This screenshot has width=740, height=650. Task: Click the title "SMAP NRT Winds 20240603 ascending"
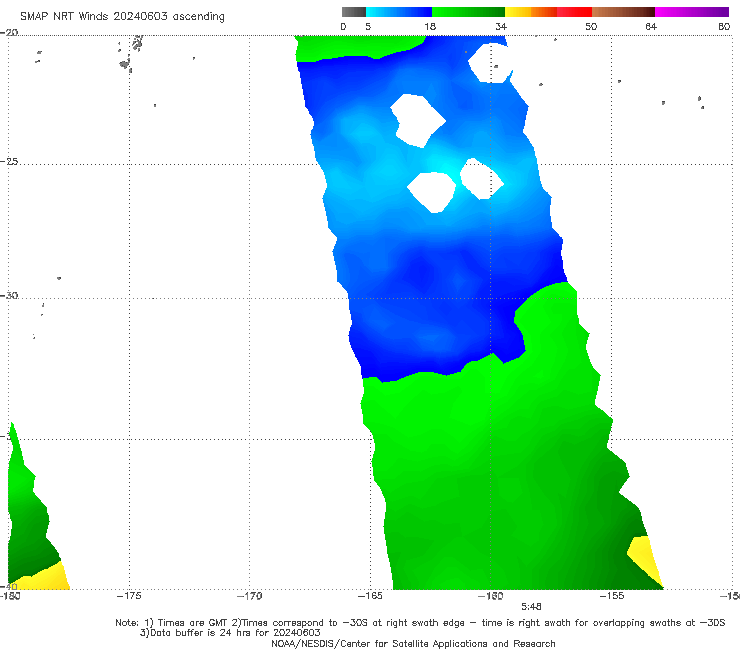click(x=122, y=17)
